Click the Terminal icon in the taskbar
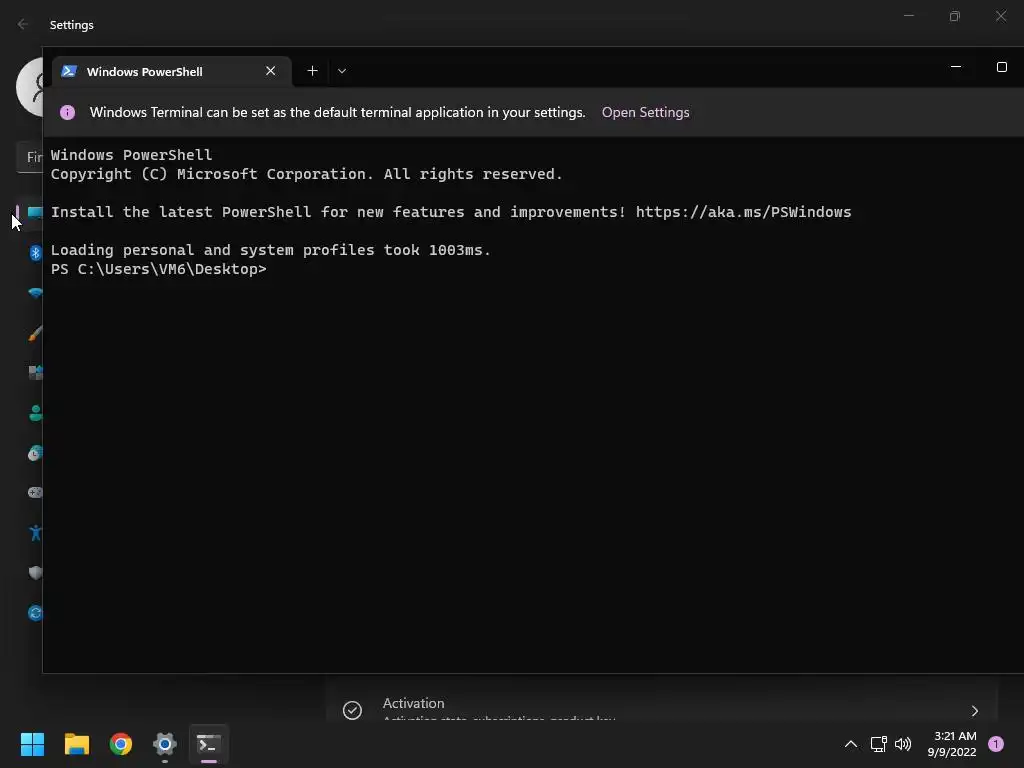Image resolution: width=1024 pixels, height=768 pixels. coord(209,744)
